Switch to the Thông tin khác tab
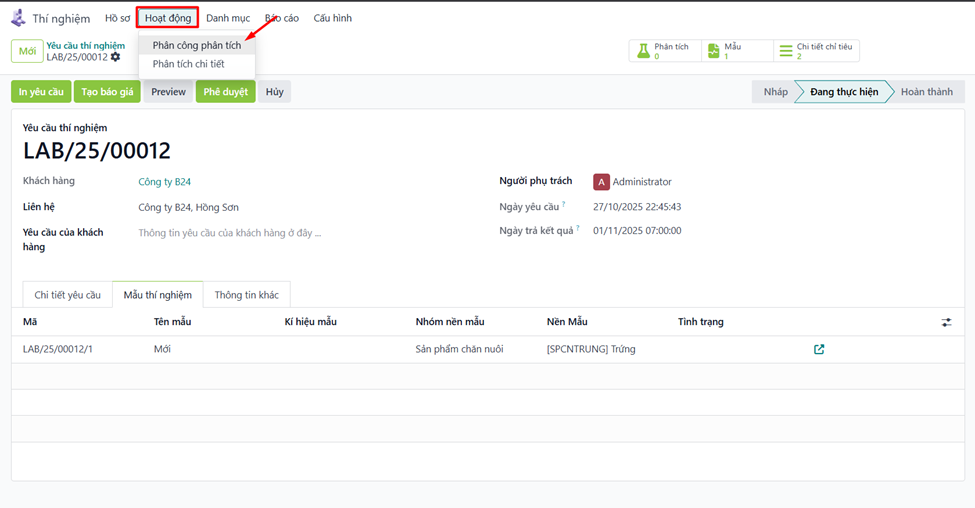 coord(246,295)
